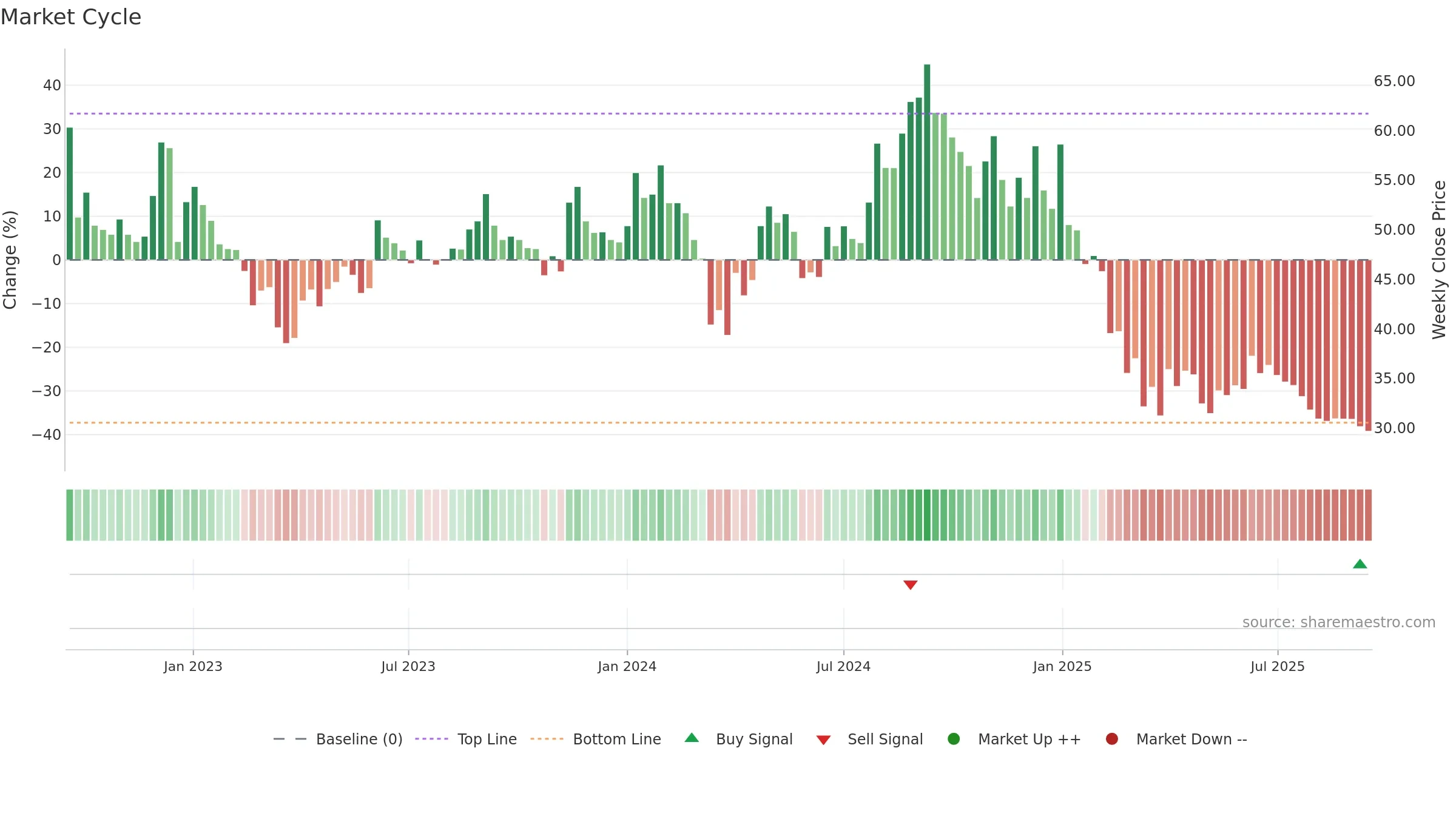This screenshot has width=1456, height=819.
Task: Toggle the Top Line legend entry
Action: click(466, 739)
